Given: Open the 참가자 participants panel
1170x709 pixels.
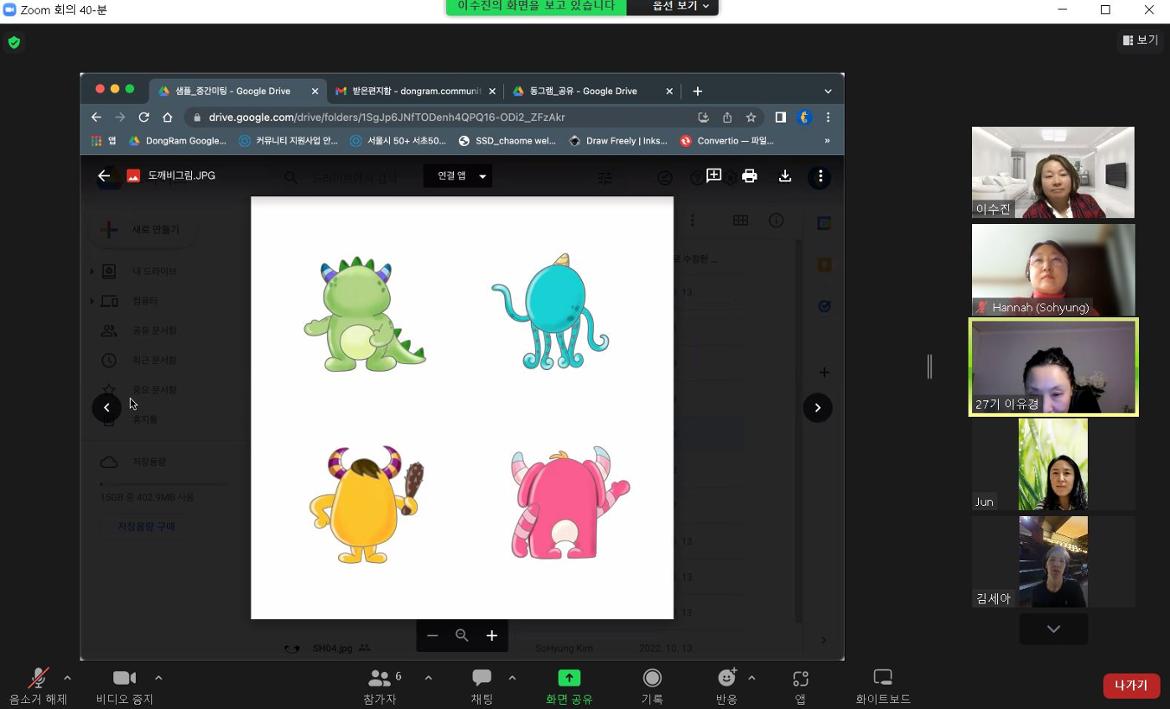Looking at the screenshot, I should tap(380, 685).
